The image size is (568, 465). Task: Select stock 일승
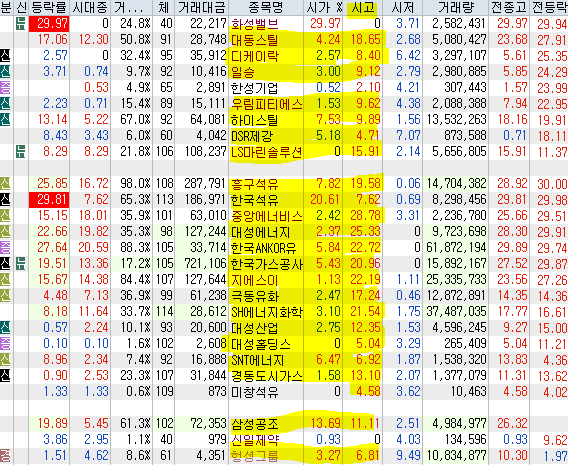click(243, 72)
